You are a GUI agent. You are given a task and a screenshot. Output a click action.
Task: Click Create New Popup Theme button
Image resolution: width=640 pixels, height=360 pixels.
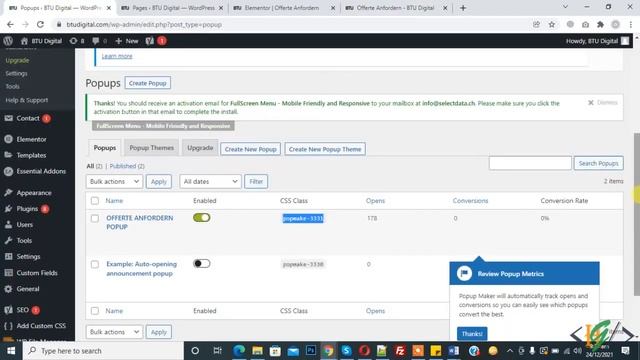325,149
